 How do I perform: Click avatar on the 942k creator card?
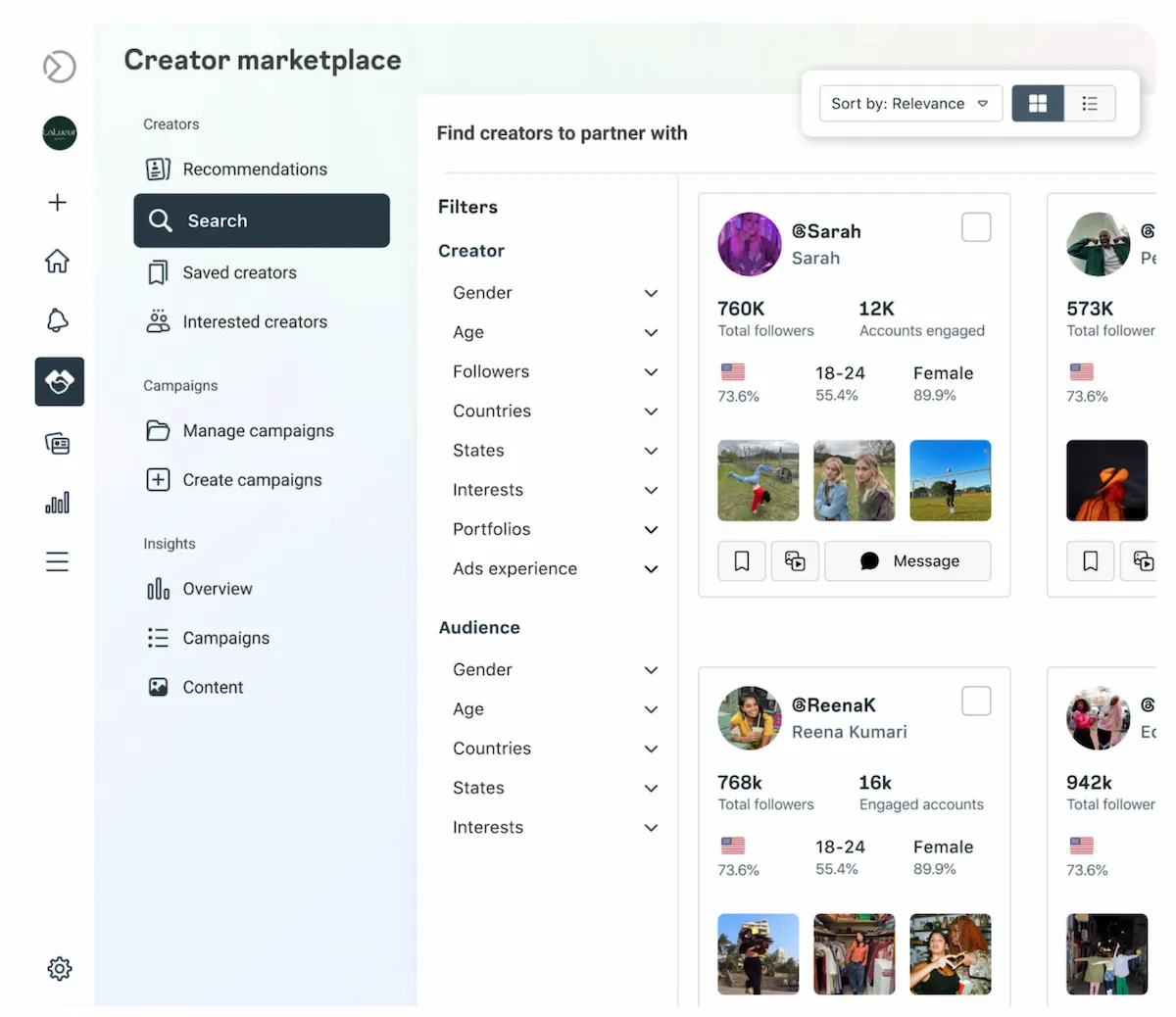click(1099, 718)
